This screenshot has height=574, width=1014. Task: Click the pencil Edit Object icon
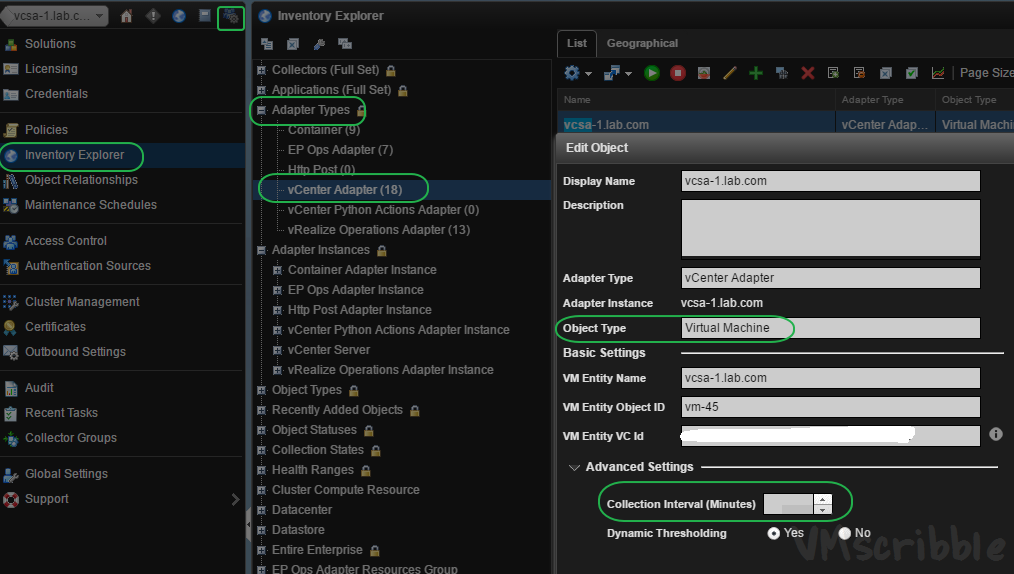point(729,73)
